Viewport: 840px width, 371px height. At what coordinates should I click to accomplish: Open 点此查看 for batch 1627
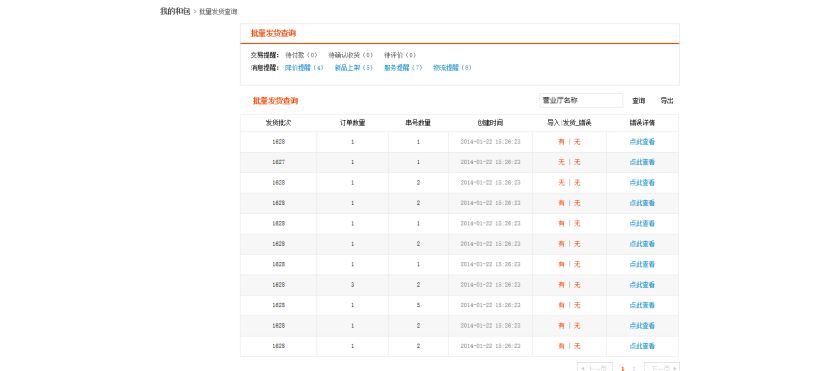coord(642,162)
